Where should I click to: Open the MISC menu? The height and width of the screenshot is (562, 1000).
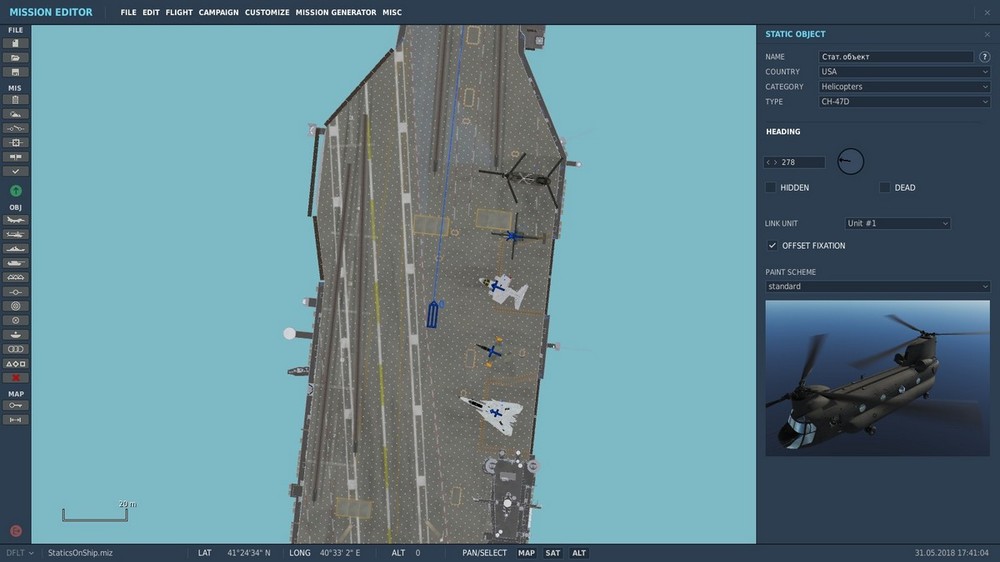click(x=392, y=12)
